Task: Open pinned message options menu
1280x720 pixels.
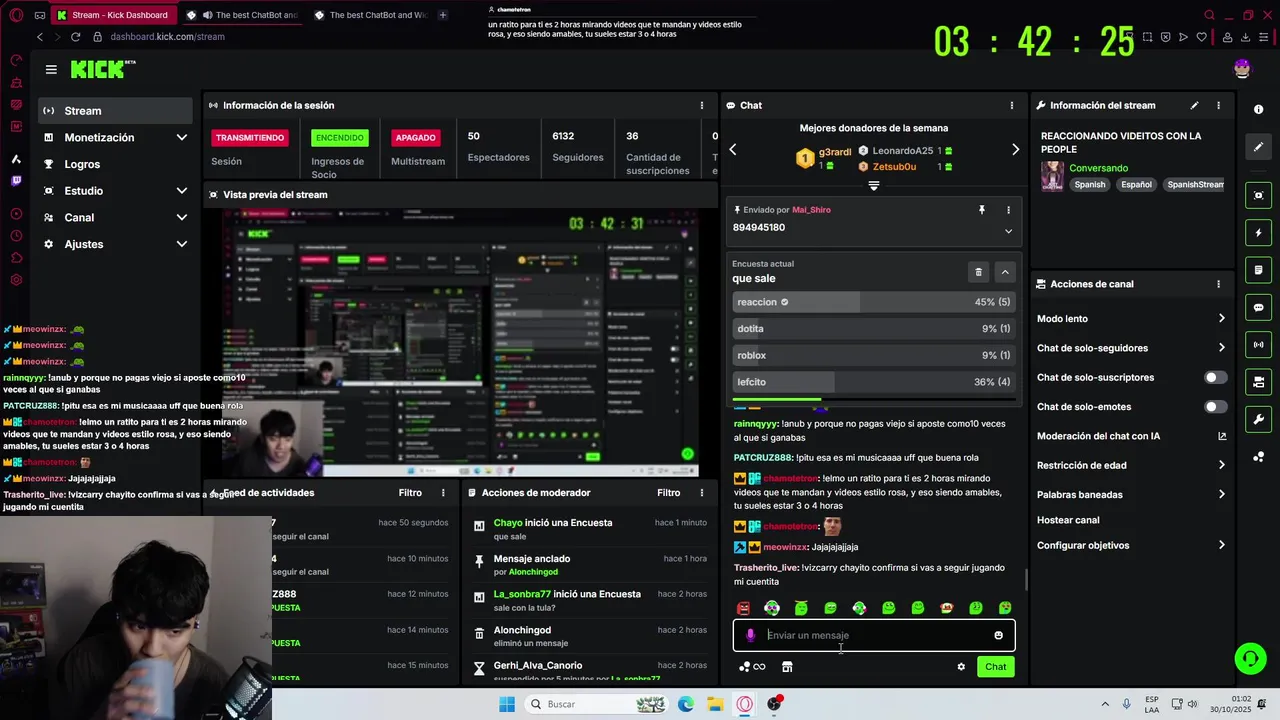Action: pos(1008,210)
